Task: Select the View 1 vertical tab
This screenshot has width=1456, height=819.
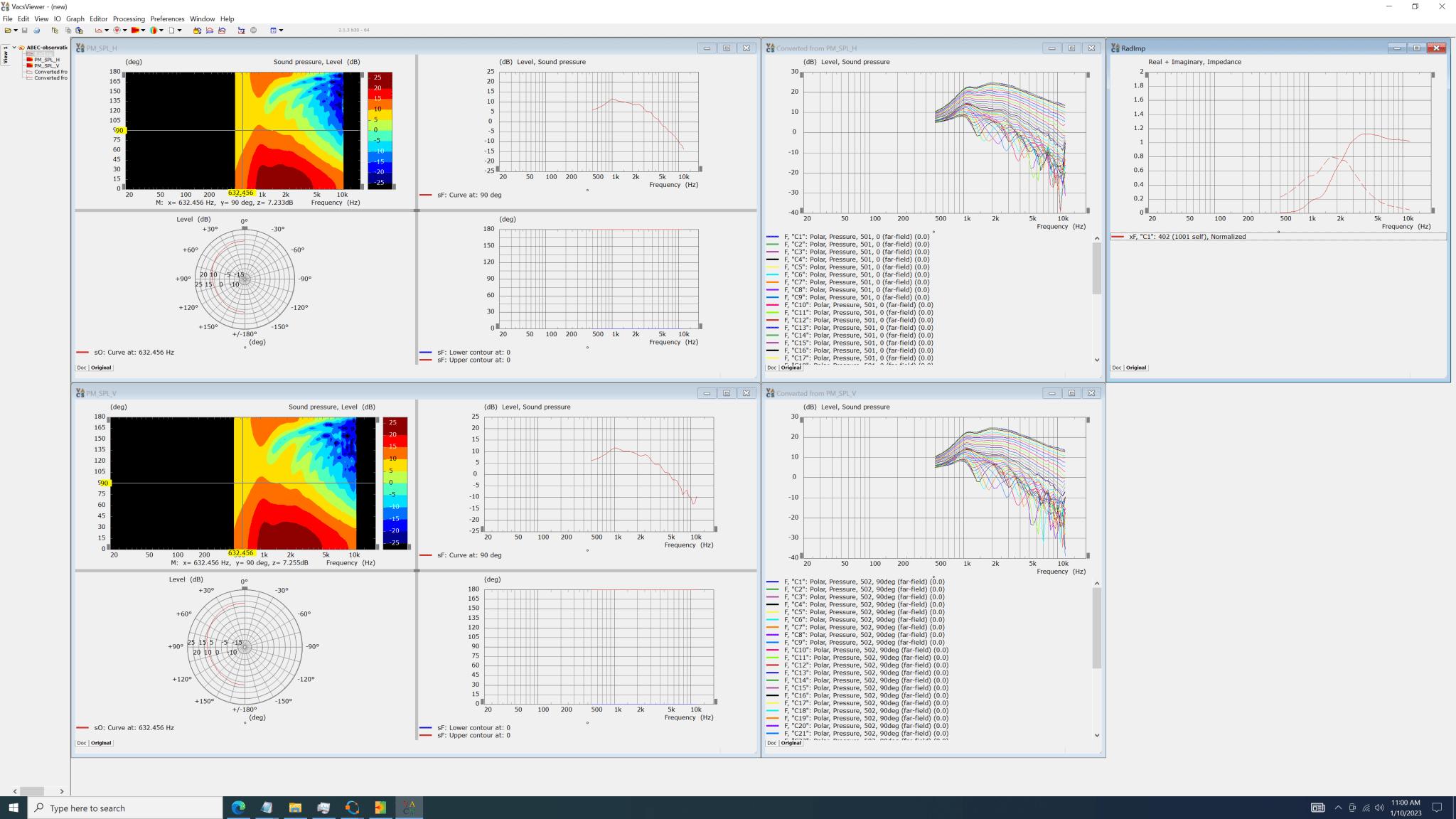Action: click(x=6, y=55)
